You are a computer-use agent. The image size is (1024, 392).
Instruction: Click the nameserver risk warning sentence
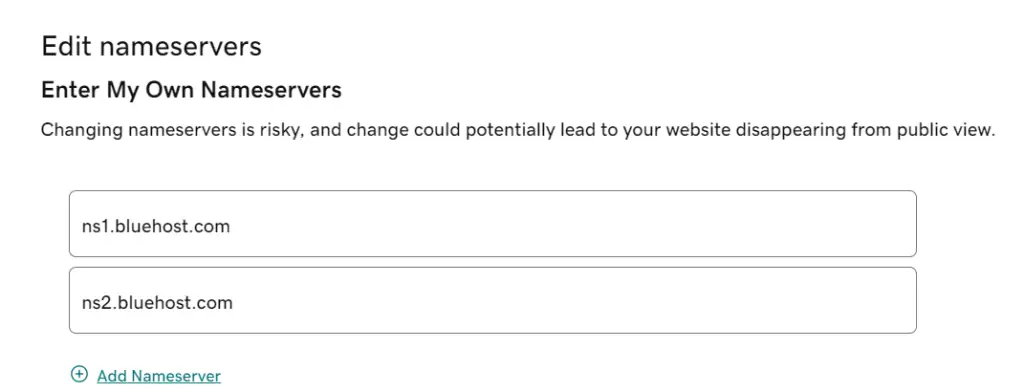(518, 131)
